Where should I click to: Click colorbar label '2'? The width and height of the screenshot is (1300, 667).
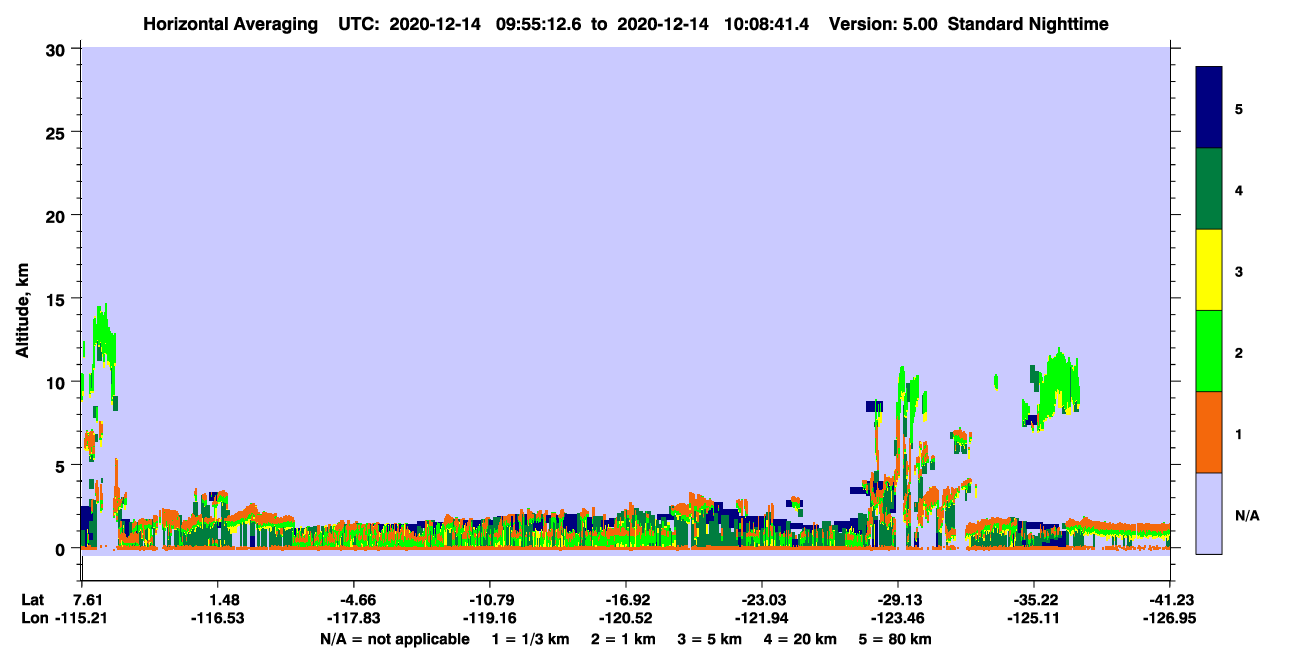[1239, 353]
